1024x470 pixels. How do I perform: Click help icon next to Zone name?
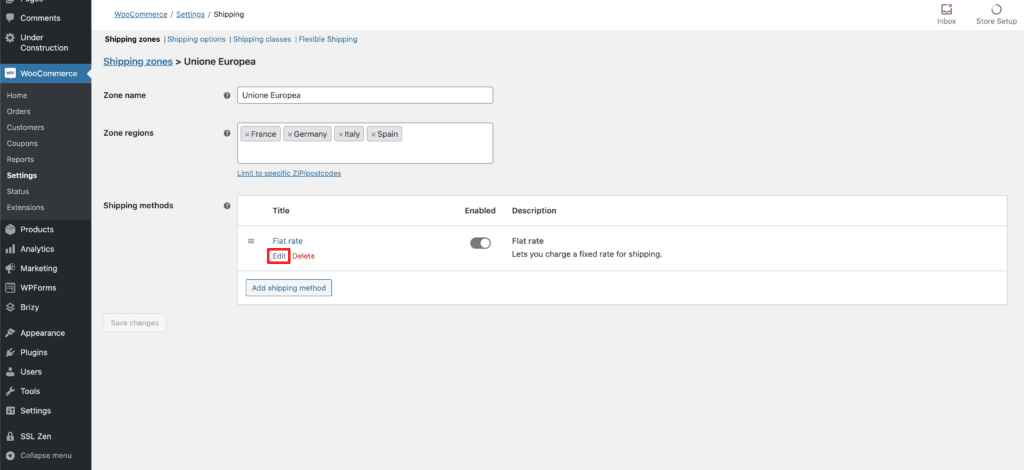[227, 95]
